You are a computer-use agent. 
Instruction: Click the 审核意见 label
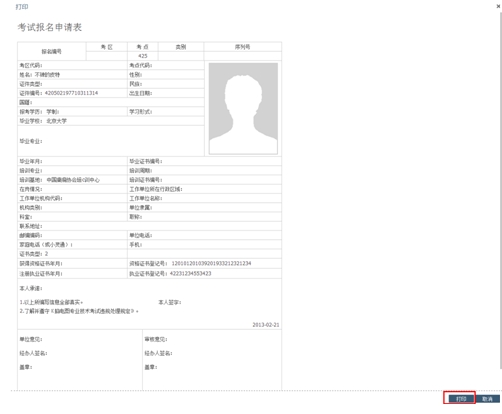(x=156, y=339)
